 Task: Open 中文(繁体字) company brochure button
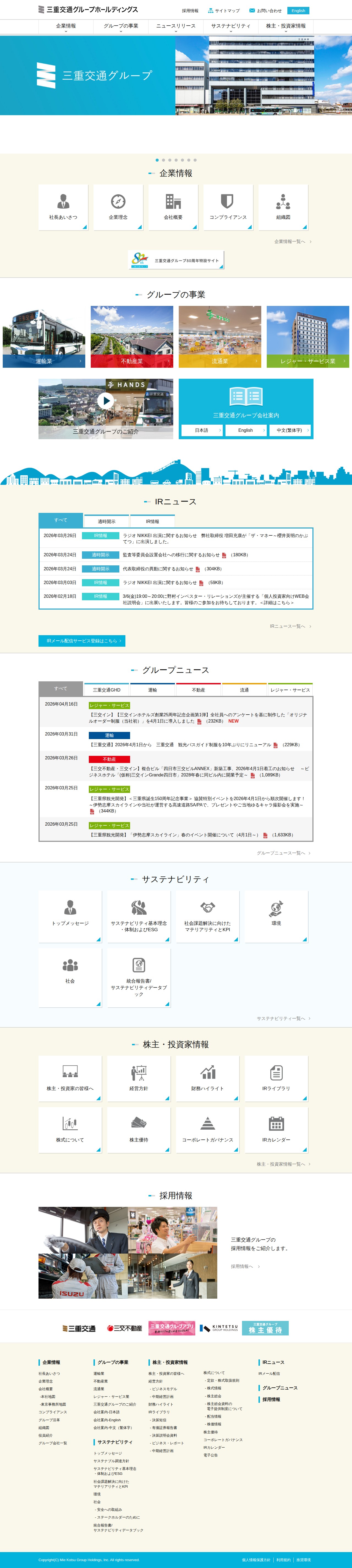(290, 430)
